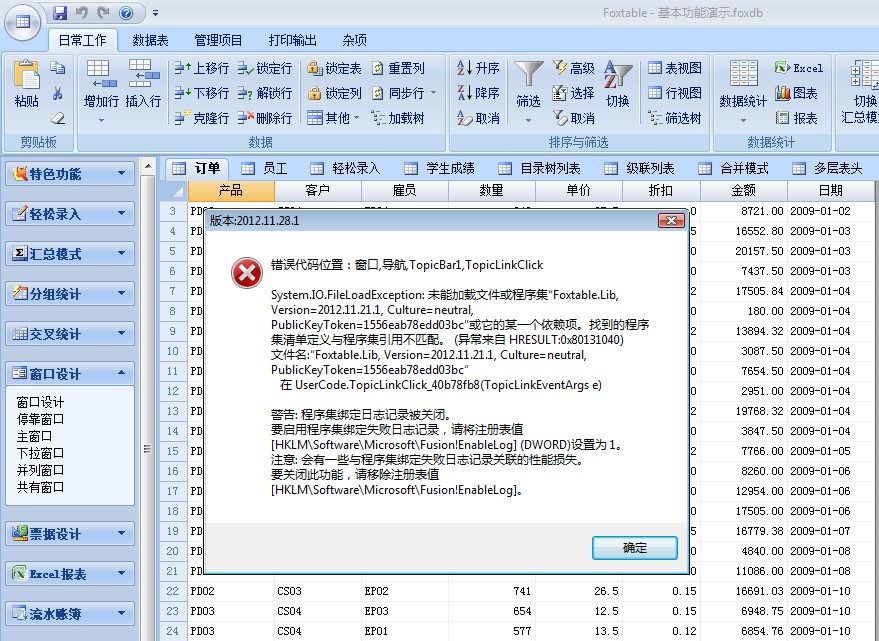The height and width of the screenshot is (641, 879).
Task: Expand the Excel报表 sidebar panel
Action: coord(70,574)
